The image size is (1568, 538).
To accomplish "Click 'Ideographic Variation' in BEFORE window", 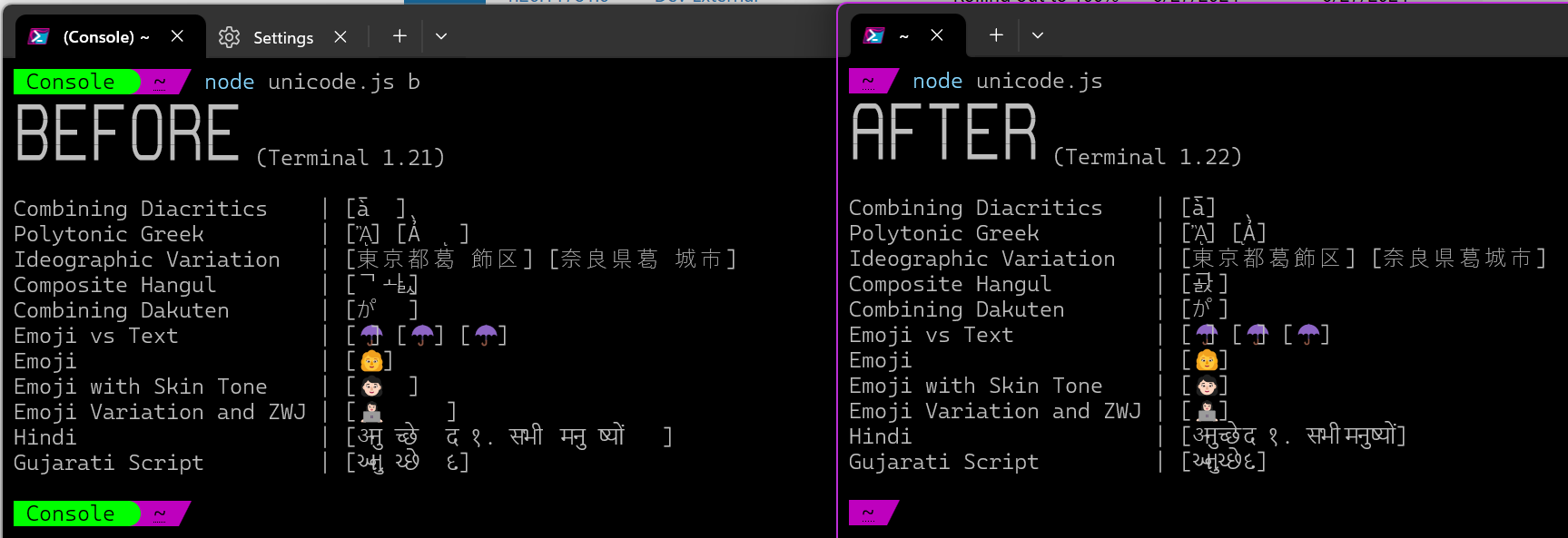I will pyautogui.click(x=147, y=259).
